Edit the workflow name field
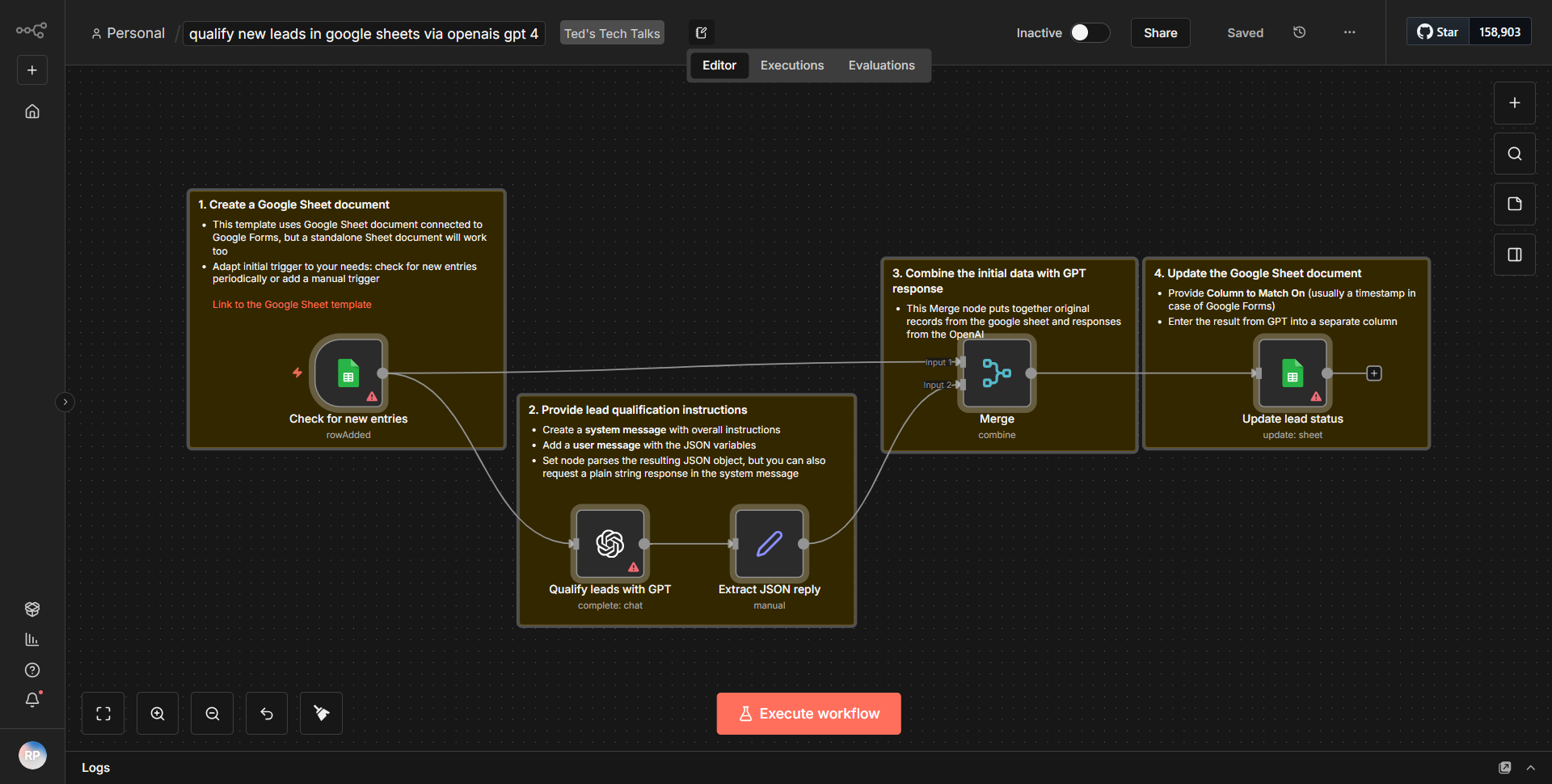 364,33
